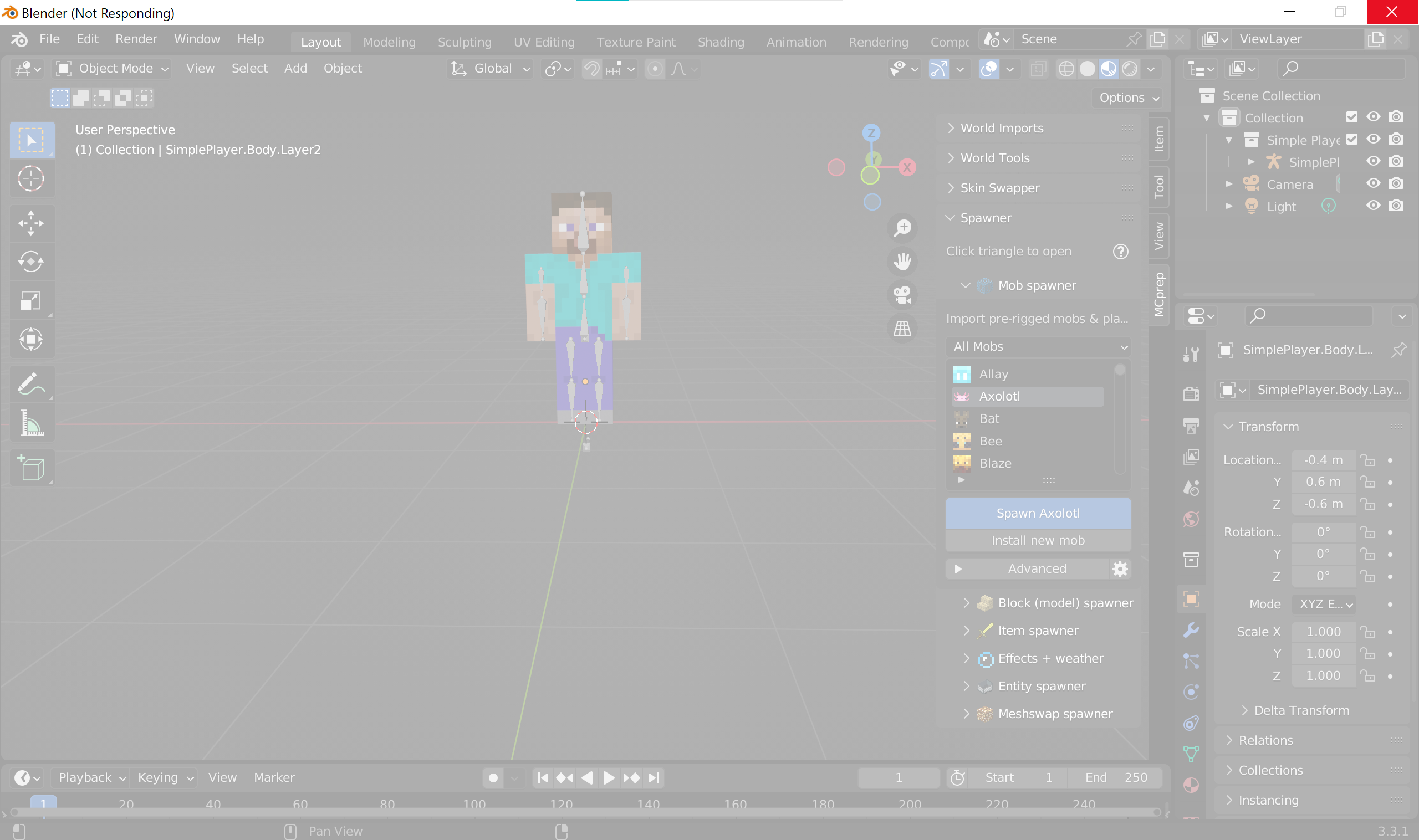The image size is (1419, 840).
Task: Hide the Light object in the outliner
Action: 1373,206
